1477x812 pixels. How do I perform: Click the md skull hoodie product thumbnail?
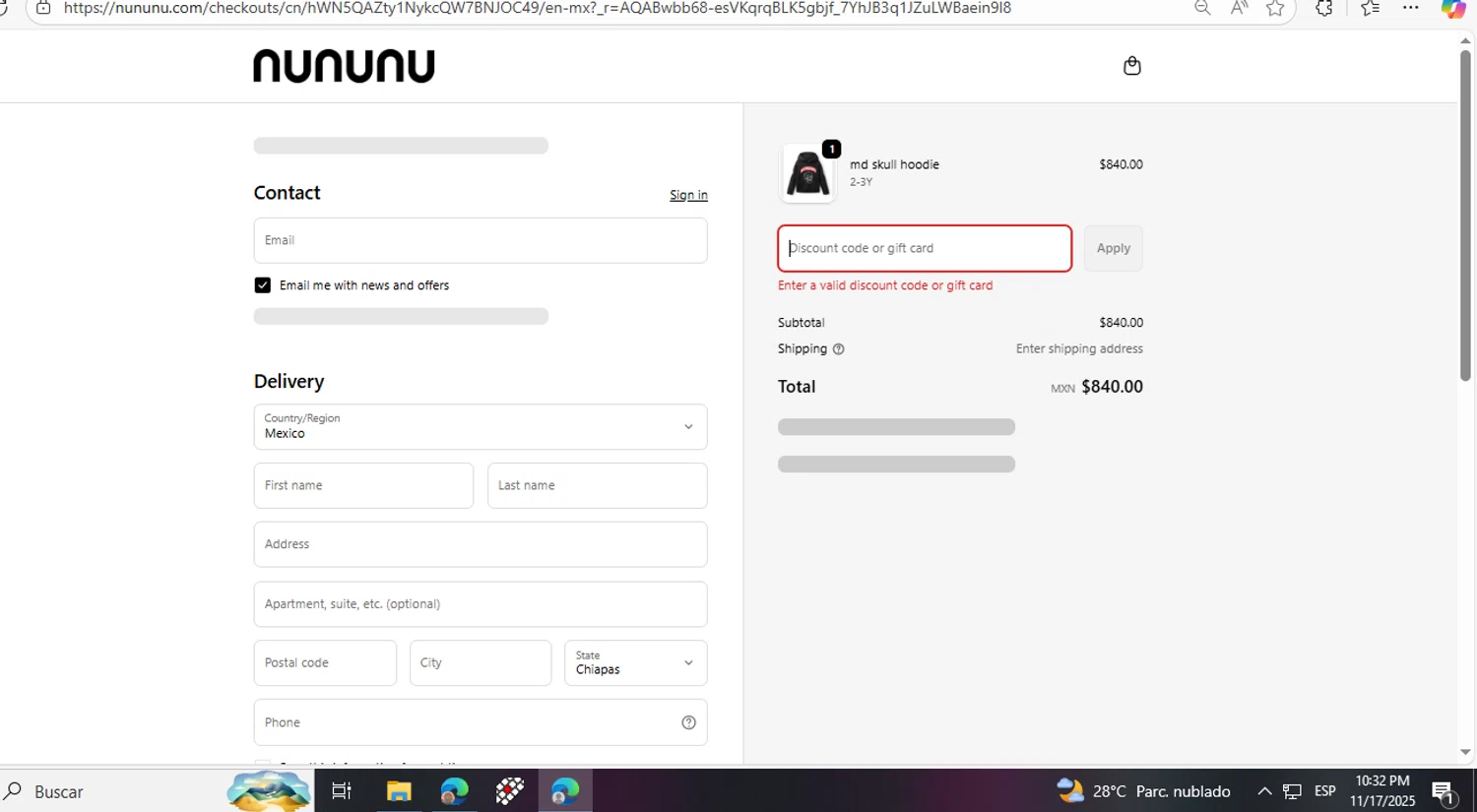tap(807, 173)
